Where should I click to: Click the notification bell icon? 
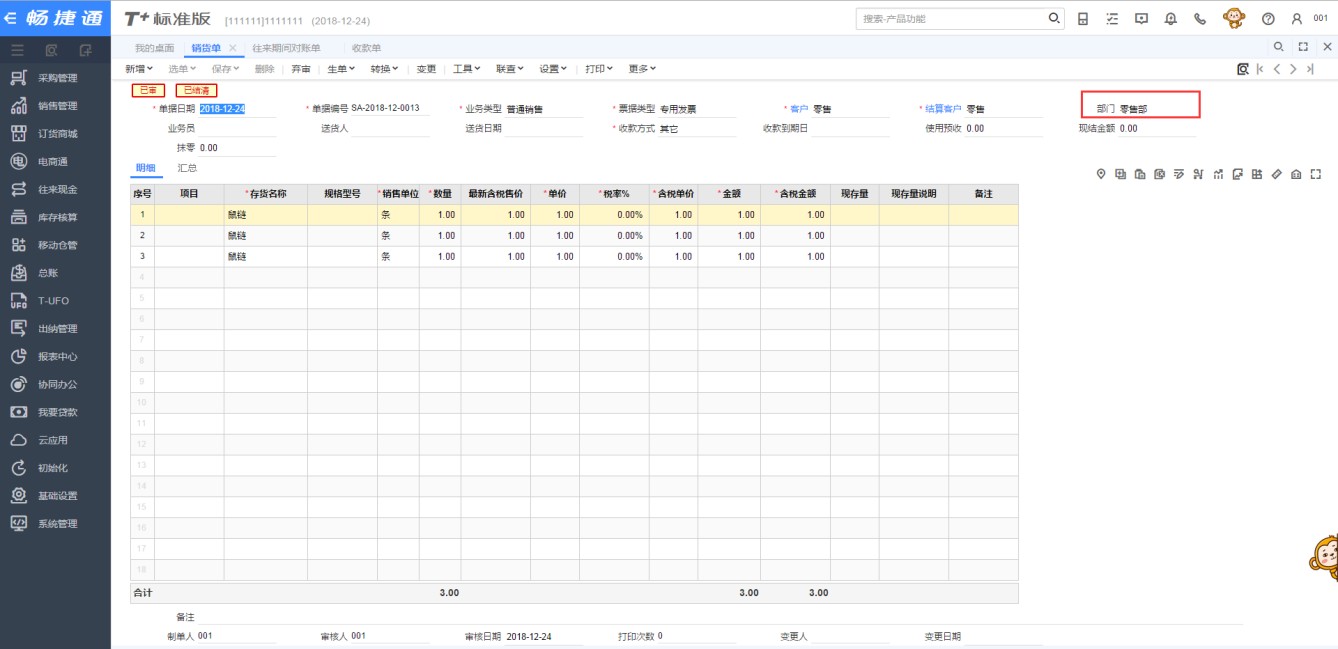(x=1171, y=19)
